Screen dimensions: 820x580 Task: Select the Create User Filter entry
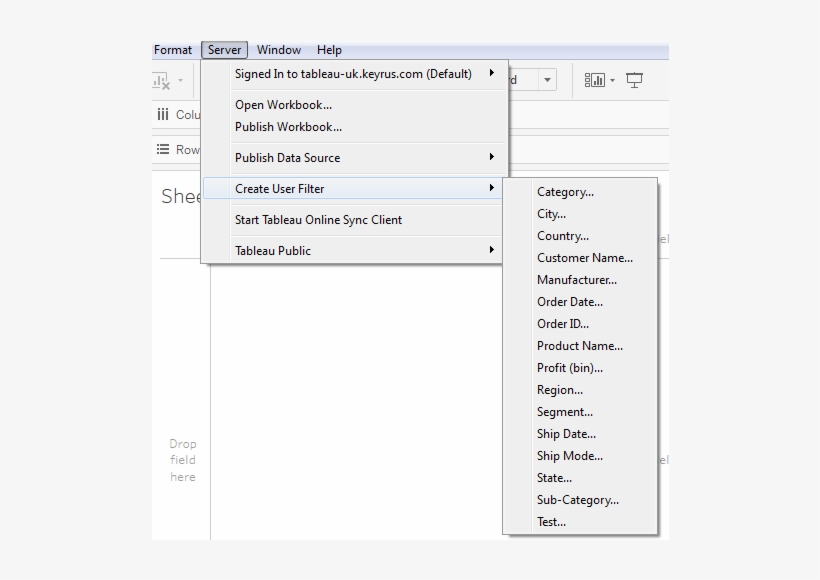point(353,189)
